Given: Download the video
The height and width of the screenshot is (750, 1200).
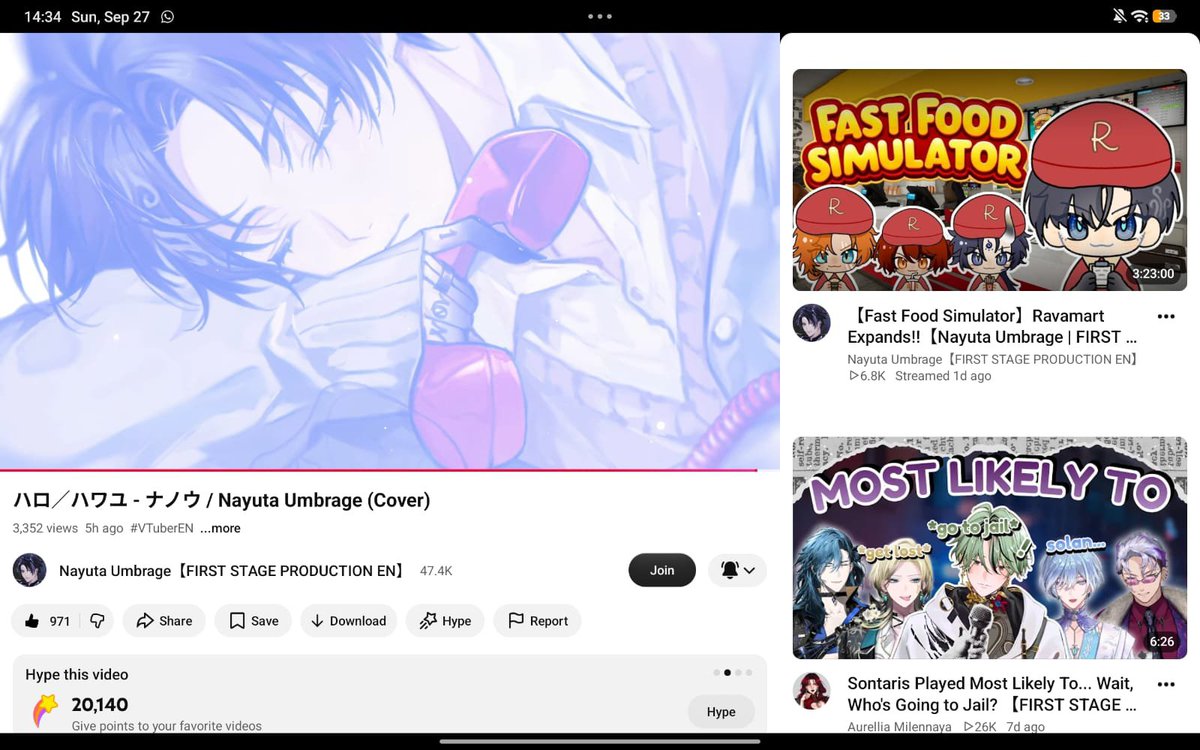Looking at the screenshot, I should pyautogui.click(x=348, y=621).
